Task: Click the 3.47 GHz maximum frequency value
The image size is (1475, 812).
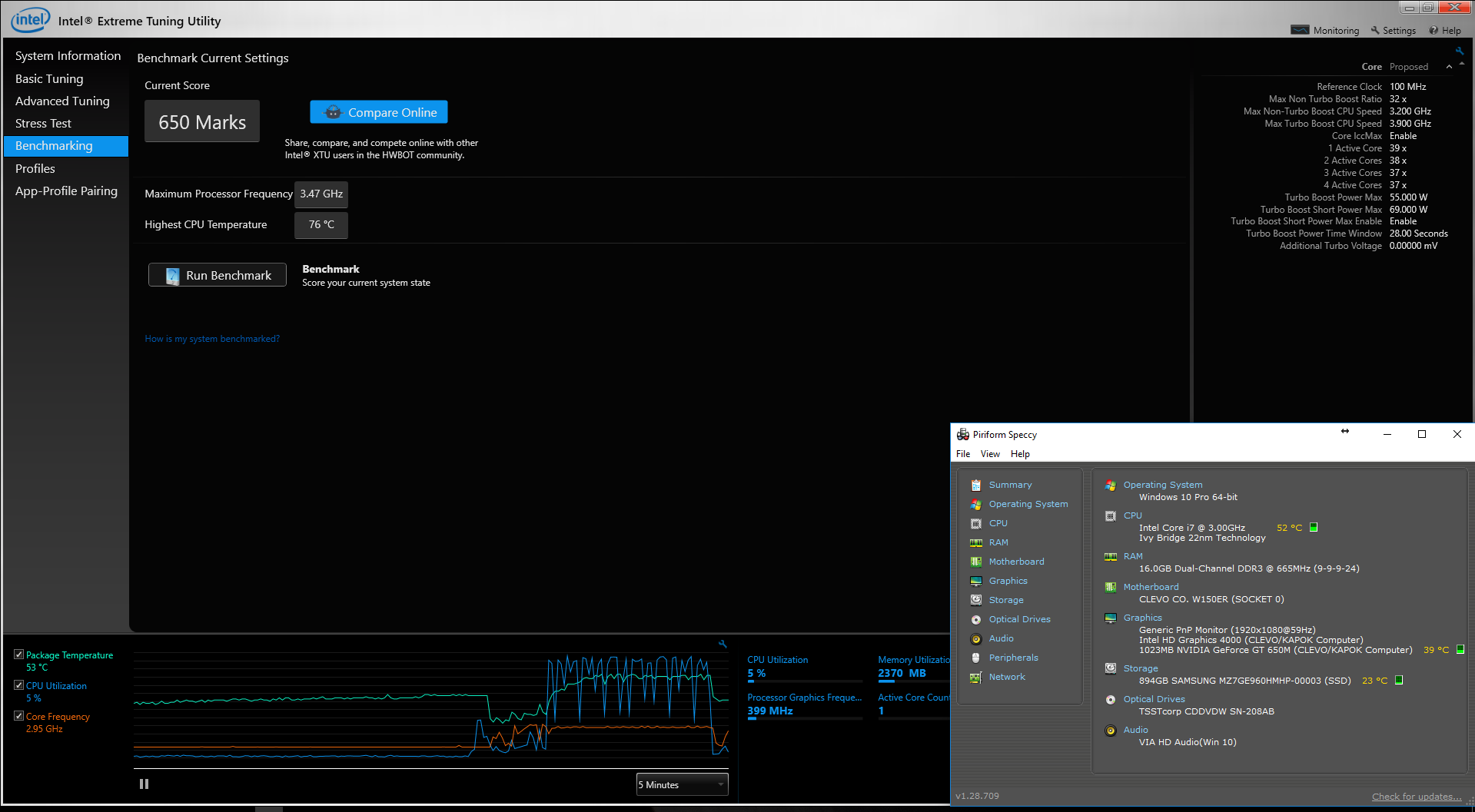Action: (321, 194)
